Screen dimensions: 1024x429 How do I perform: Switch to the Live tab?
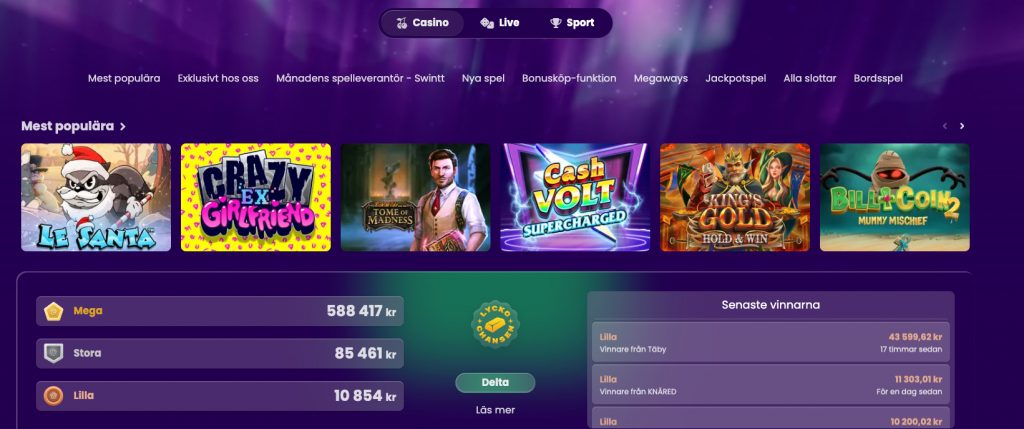pyautogui.click(x=500, y=23)
